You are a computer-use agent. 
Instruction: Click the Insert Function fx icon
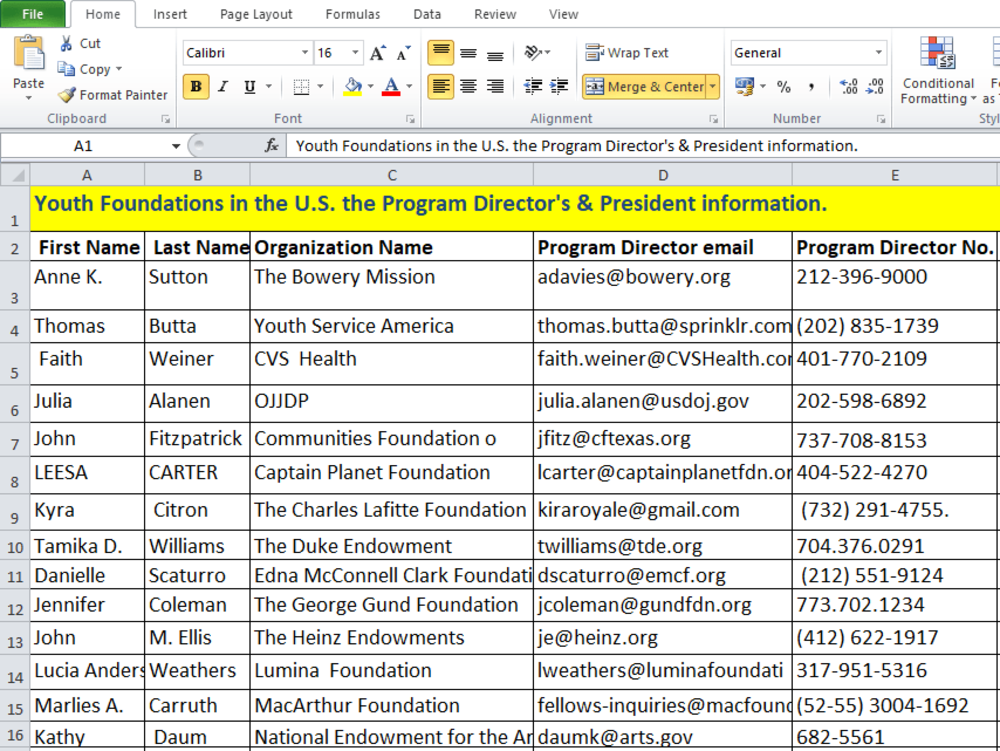[272, 146]
